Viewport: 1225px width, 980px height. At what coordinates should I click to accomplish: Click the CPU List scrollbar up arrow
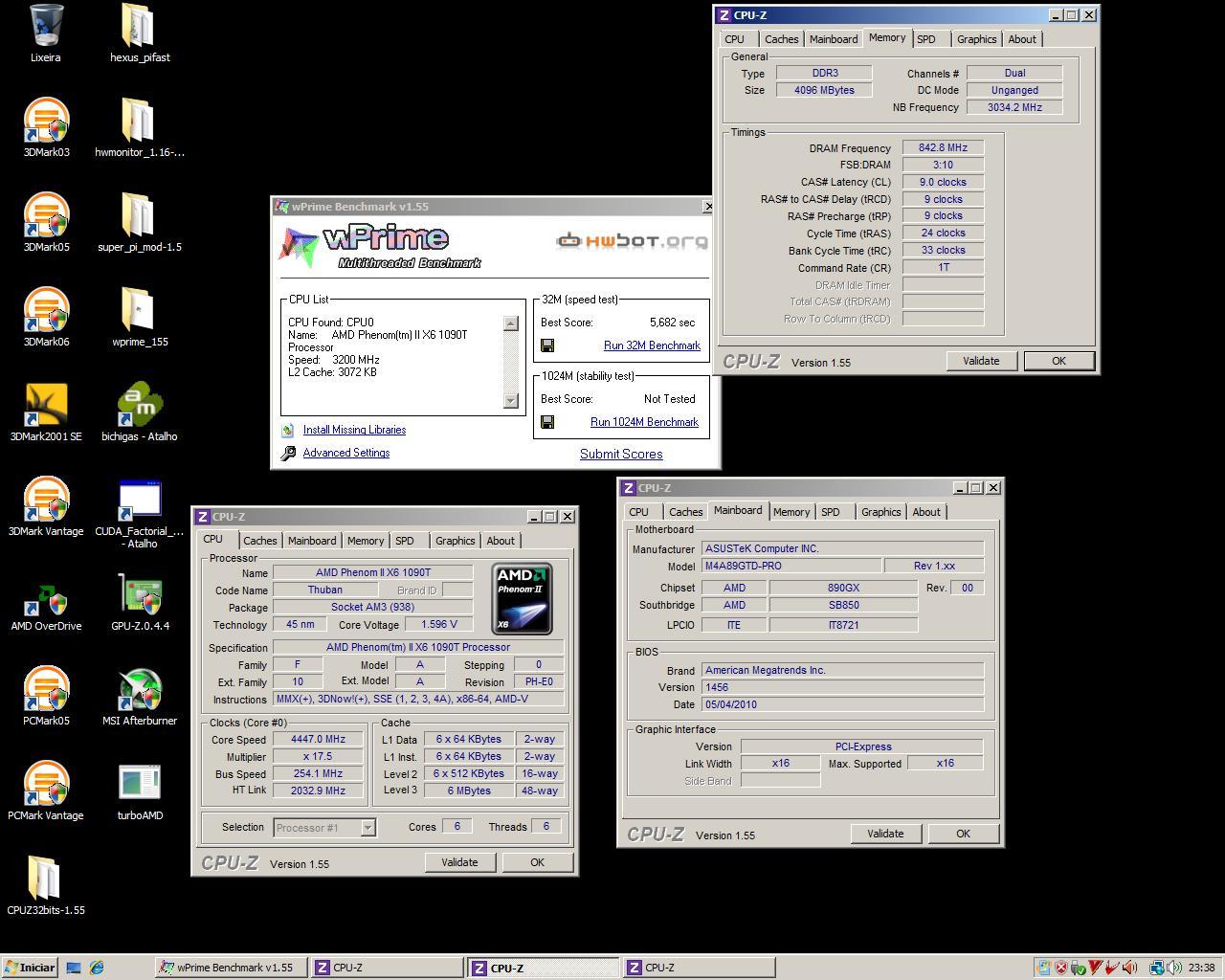point(510,323)
